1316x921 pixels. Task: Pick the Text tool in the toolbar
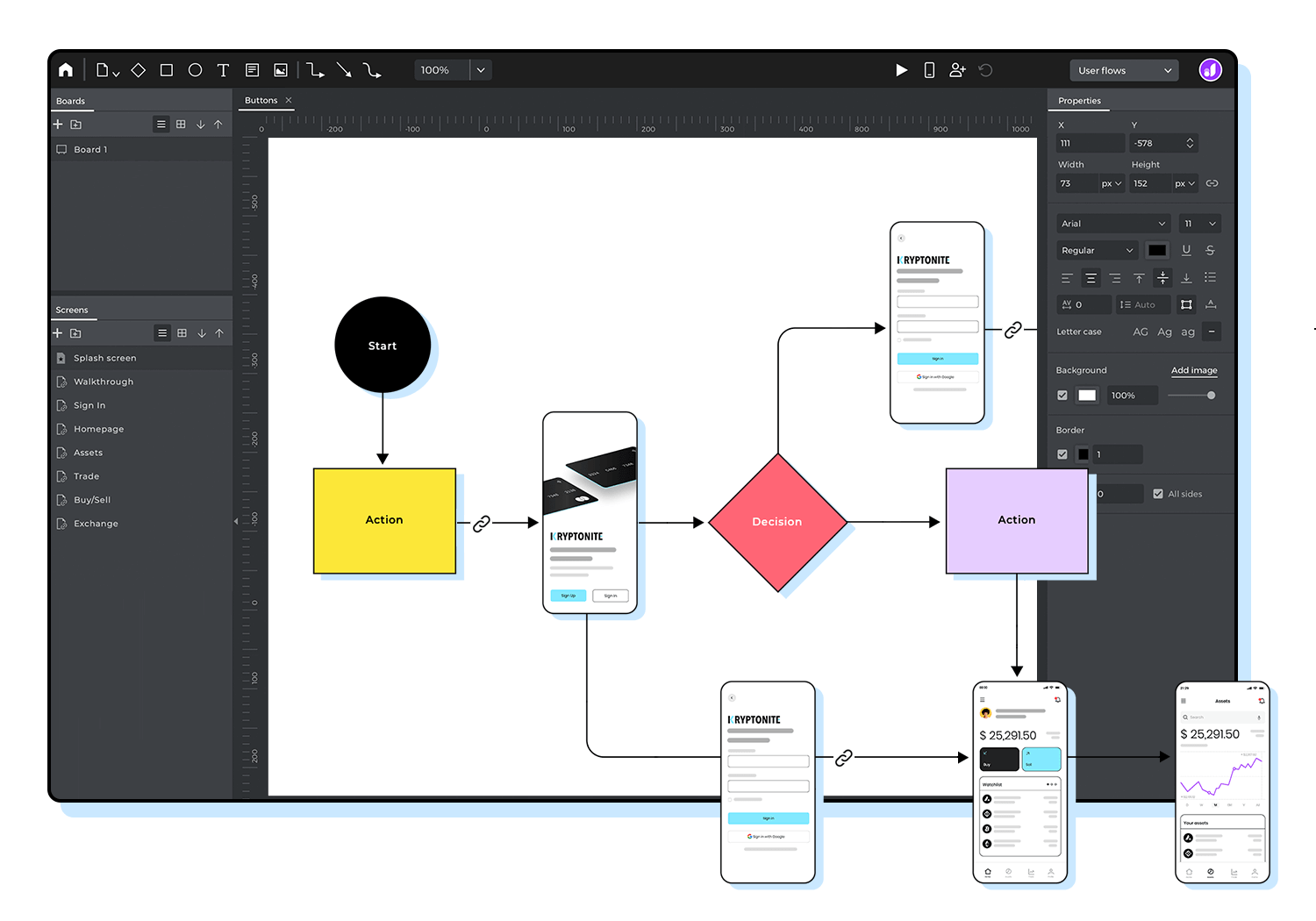click(x=223, y=70)
